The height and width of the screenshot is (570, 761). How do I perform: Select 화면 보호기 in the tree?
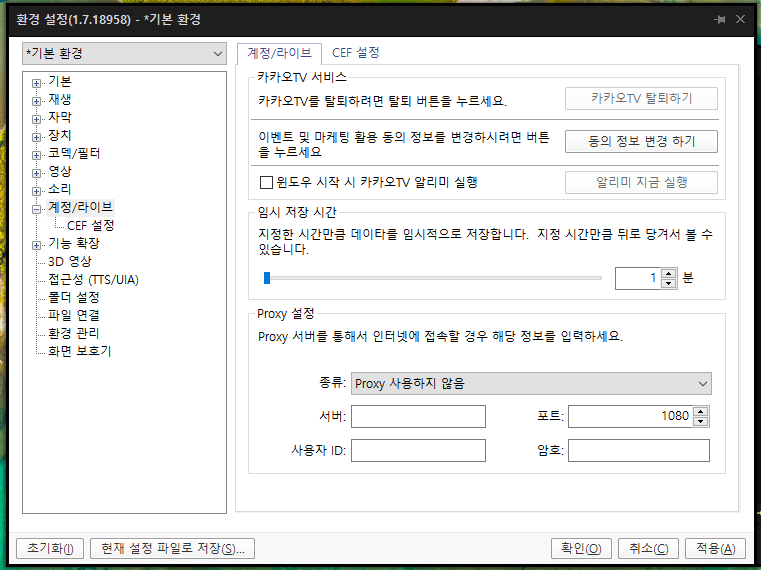coord(80,352)
